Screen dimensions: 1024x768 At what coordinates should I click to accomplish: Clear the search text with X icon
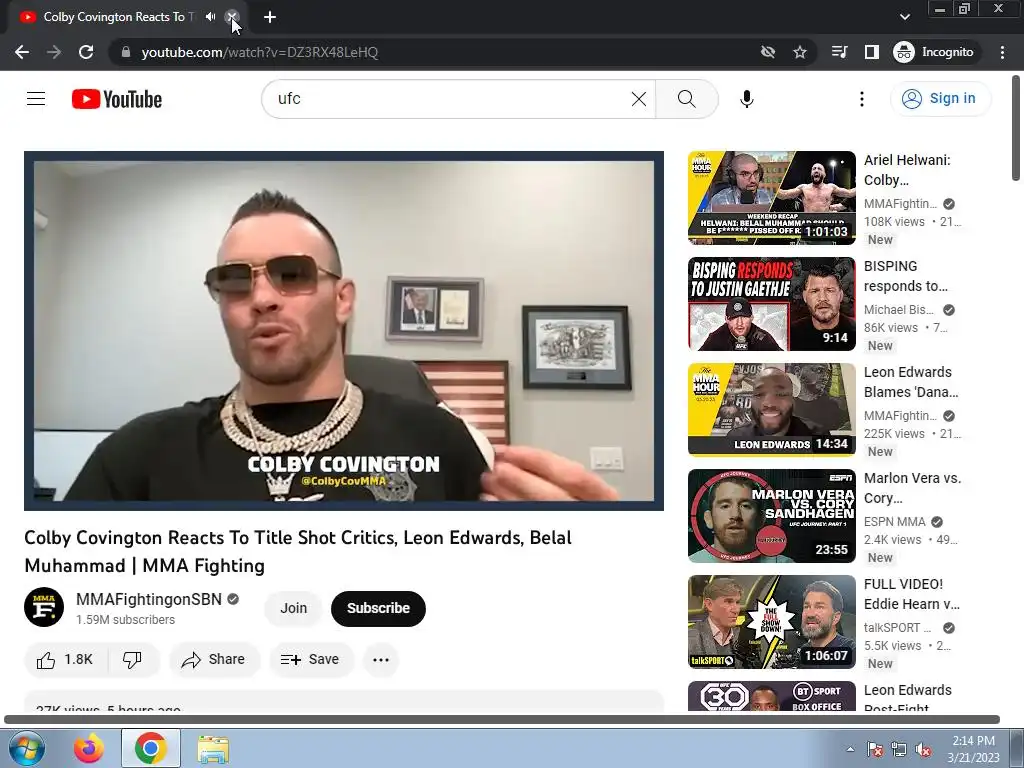pos(639,99)
